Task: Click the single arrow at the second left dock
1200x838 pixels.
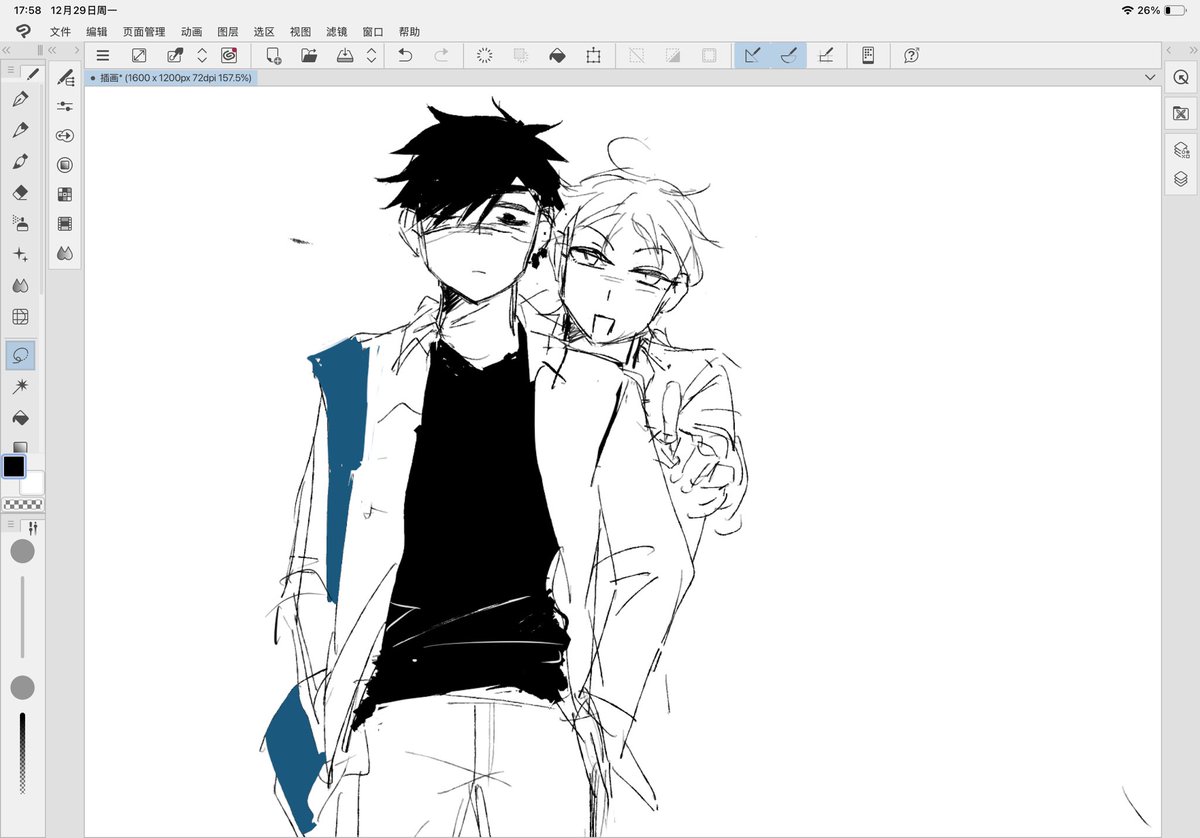Action: [x=76, y=49]
